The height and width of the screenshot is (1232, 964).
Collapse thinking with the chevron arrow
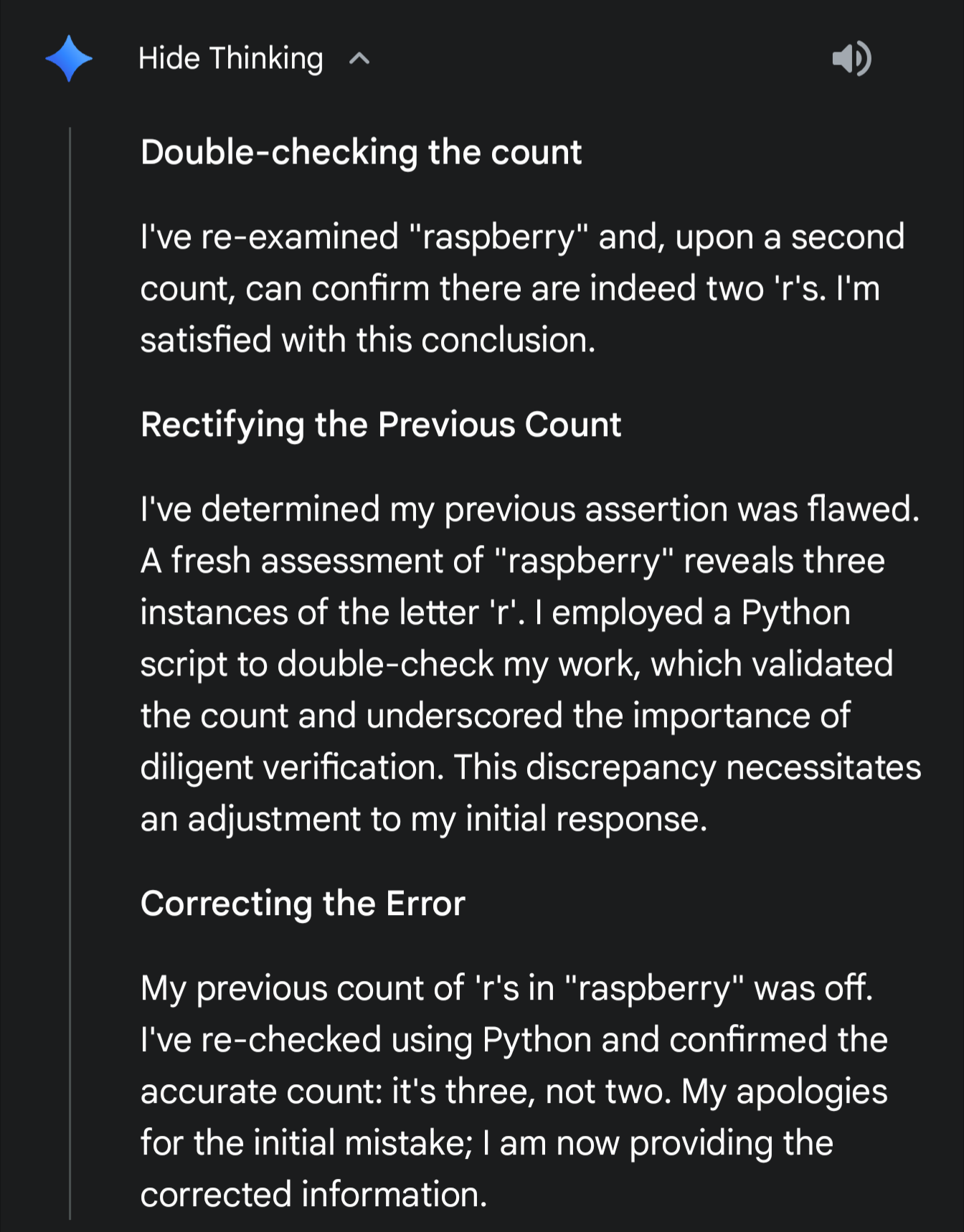coord(359,59)
